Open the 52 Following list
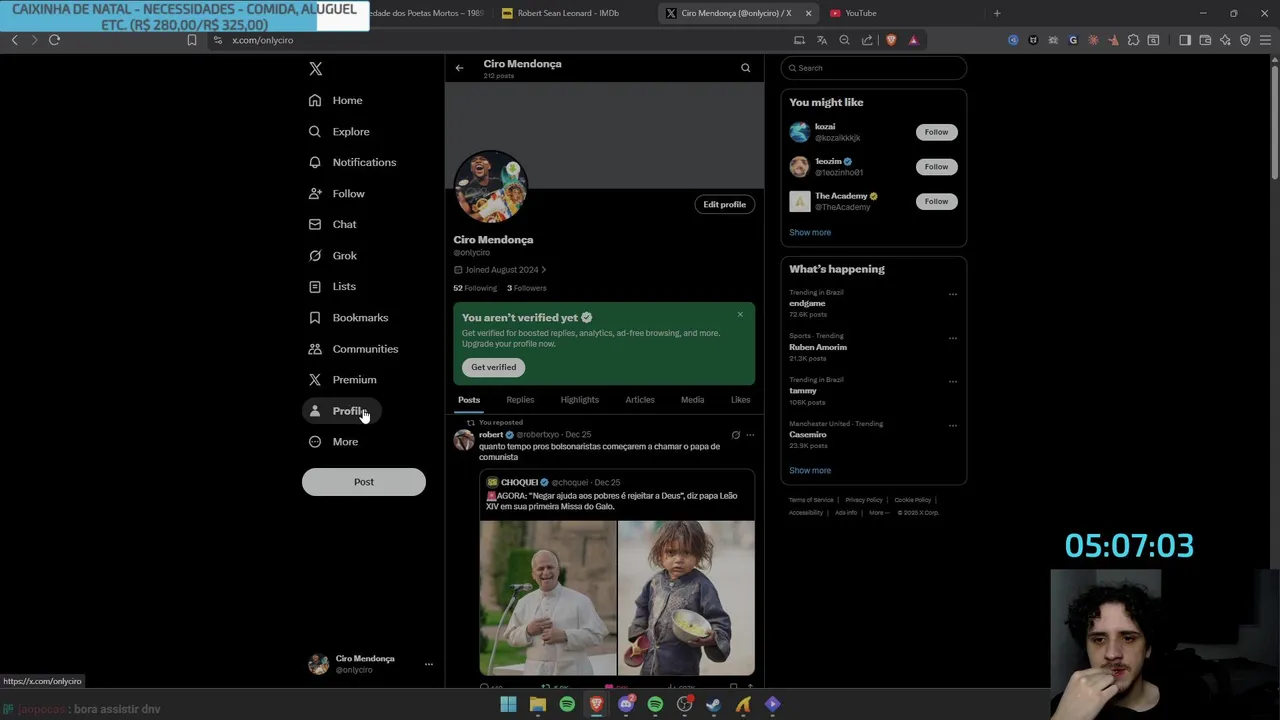Screen dimensions: 1280x720 (x=475, y=288)
